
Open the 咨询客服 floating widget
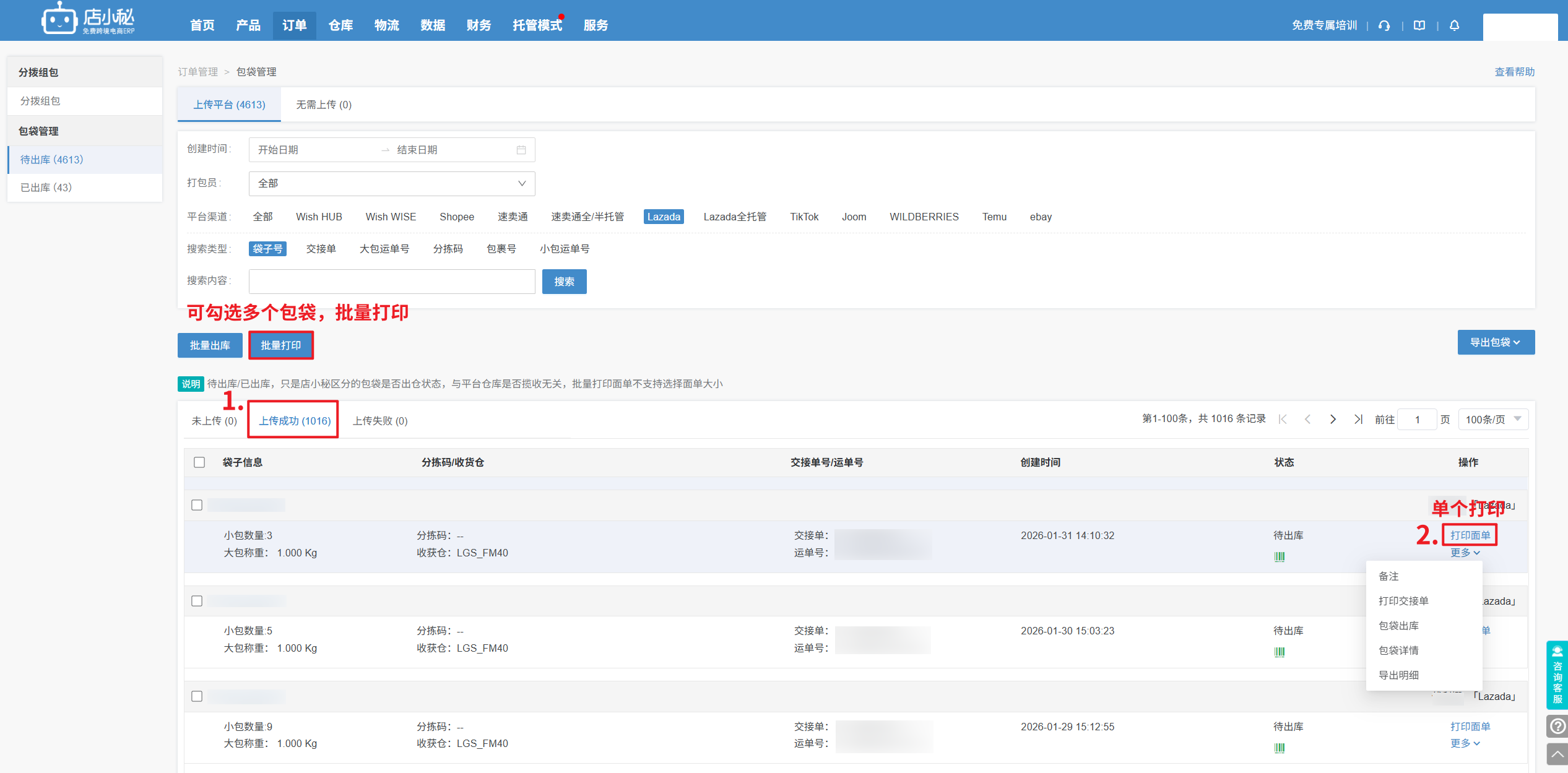[1557, 675]
